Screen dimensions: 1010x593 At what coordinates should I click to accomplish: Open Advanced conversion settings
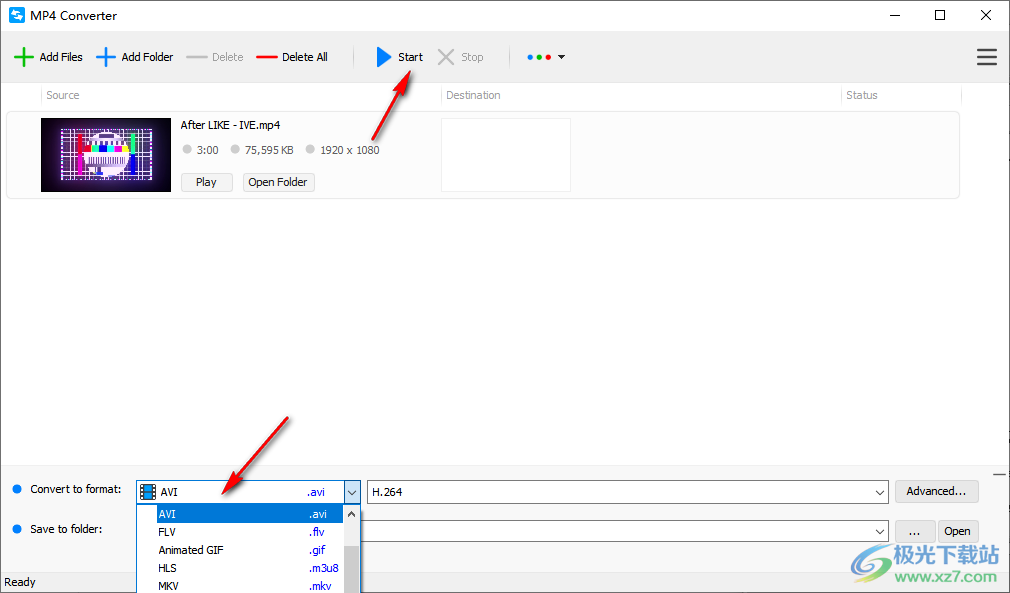[936, 491]
